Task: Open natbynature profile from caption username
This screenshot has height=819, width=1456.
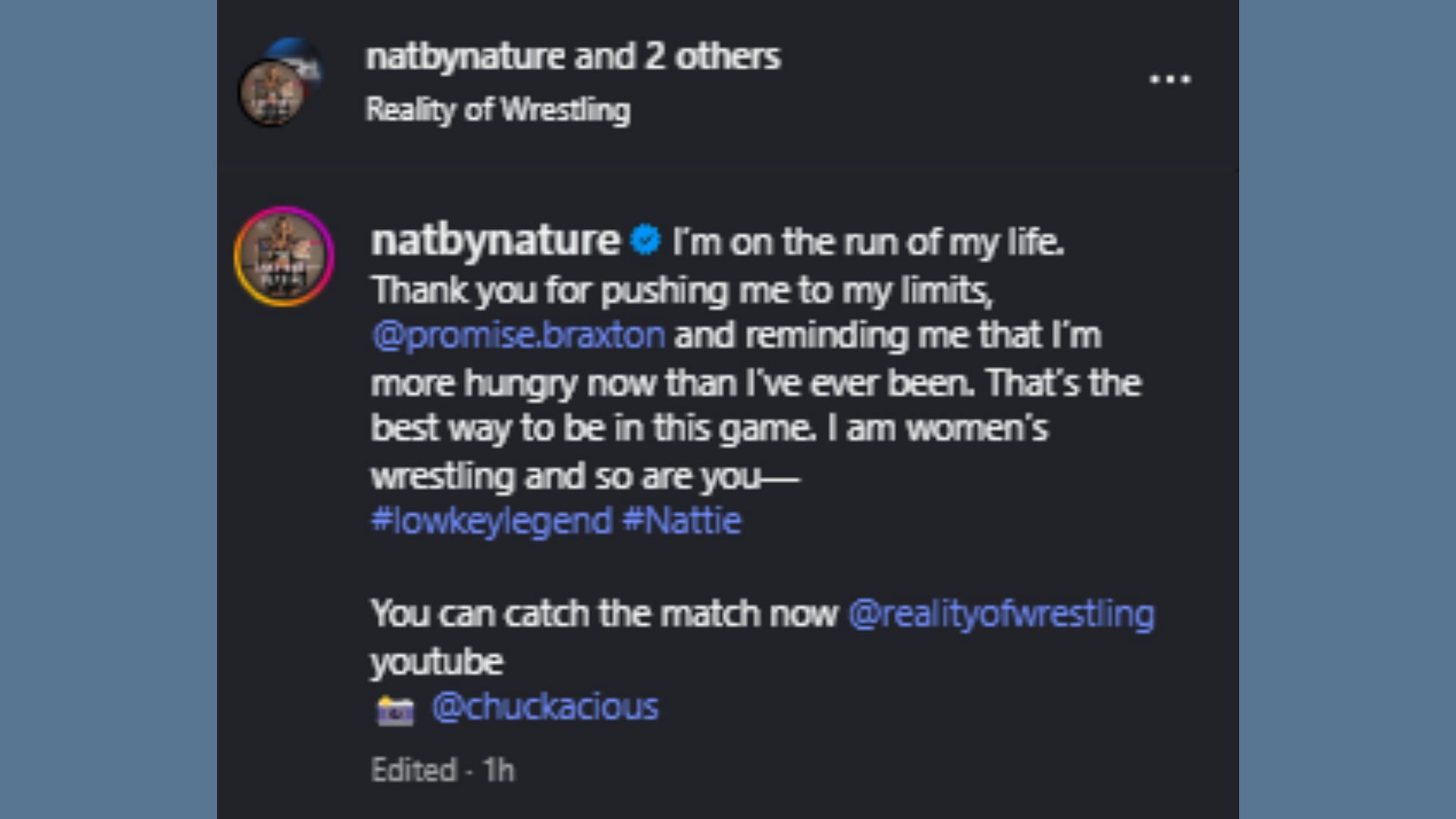Action: pos(494,241)
